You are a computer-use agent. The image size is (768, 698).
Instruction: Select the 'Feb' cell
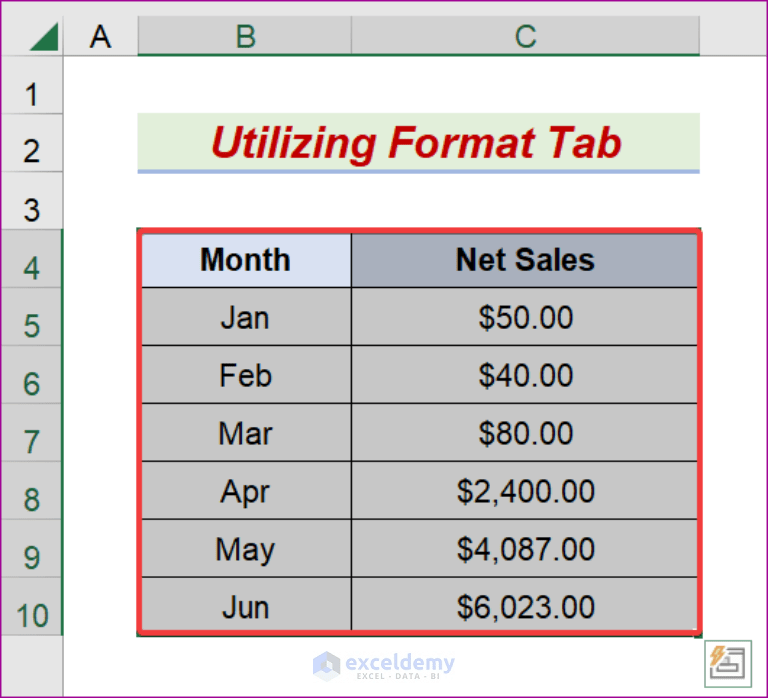pyautogui.click(x=245, y=375)
